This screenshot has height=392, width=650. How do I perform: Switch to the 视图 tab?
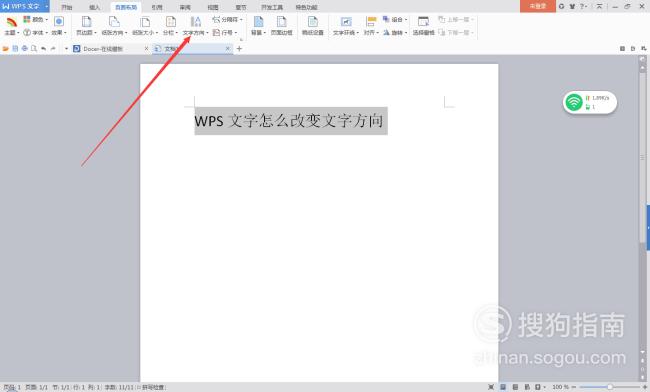213,7
